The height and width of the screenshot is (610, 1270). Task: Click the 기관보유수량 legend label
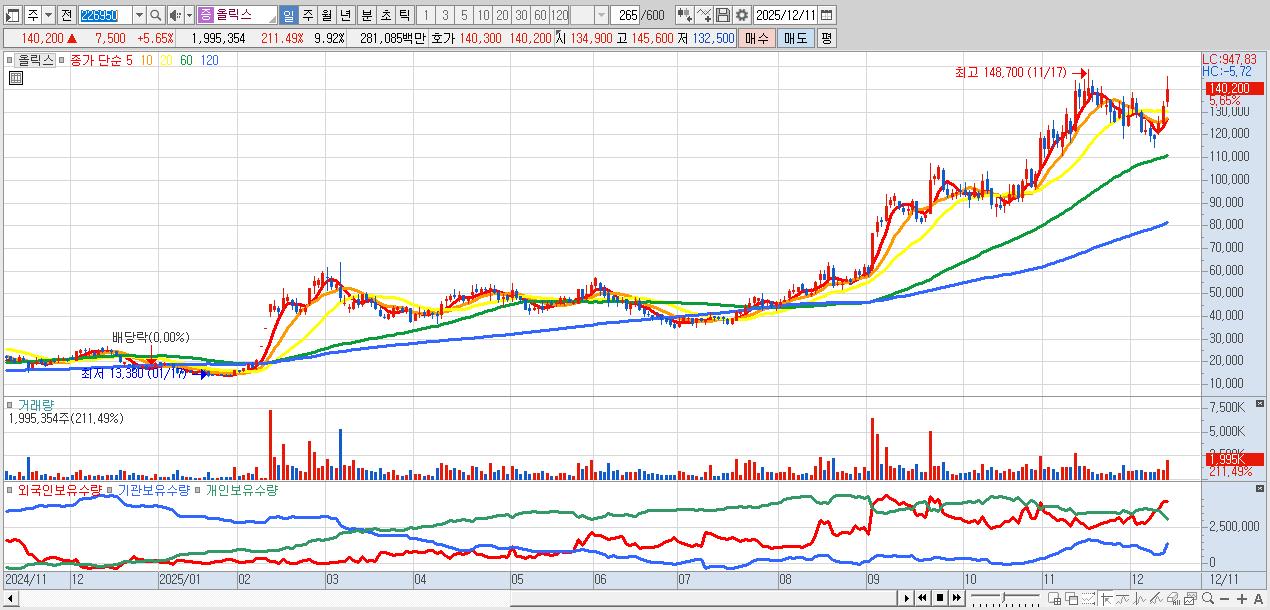click(154, 490)
